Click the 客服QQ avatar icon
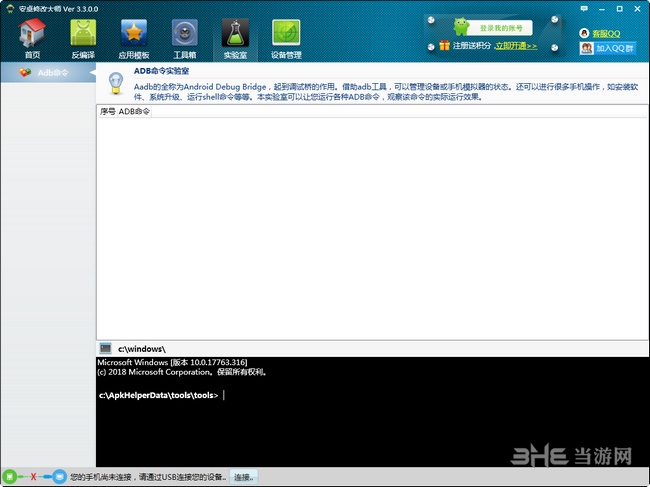The height and width of the screenshot is (487, 650). (x=584, y=33)
